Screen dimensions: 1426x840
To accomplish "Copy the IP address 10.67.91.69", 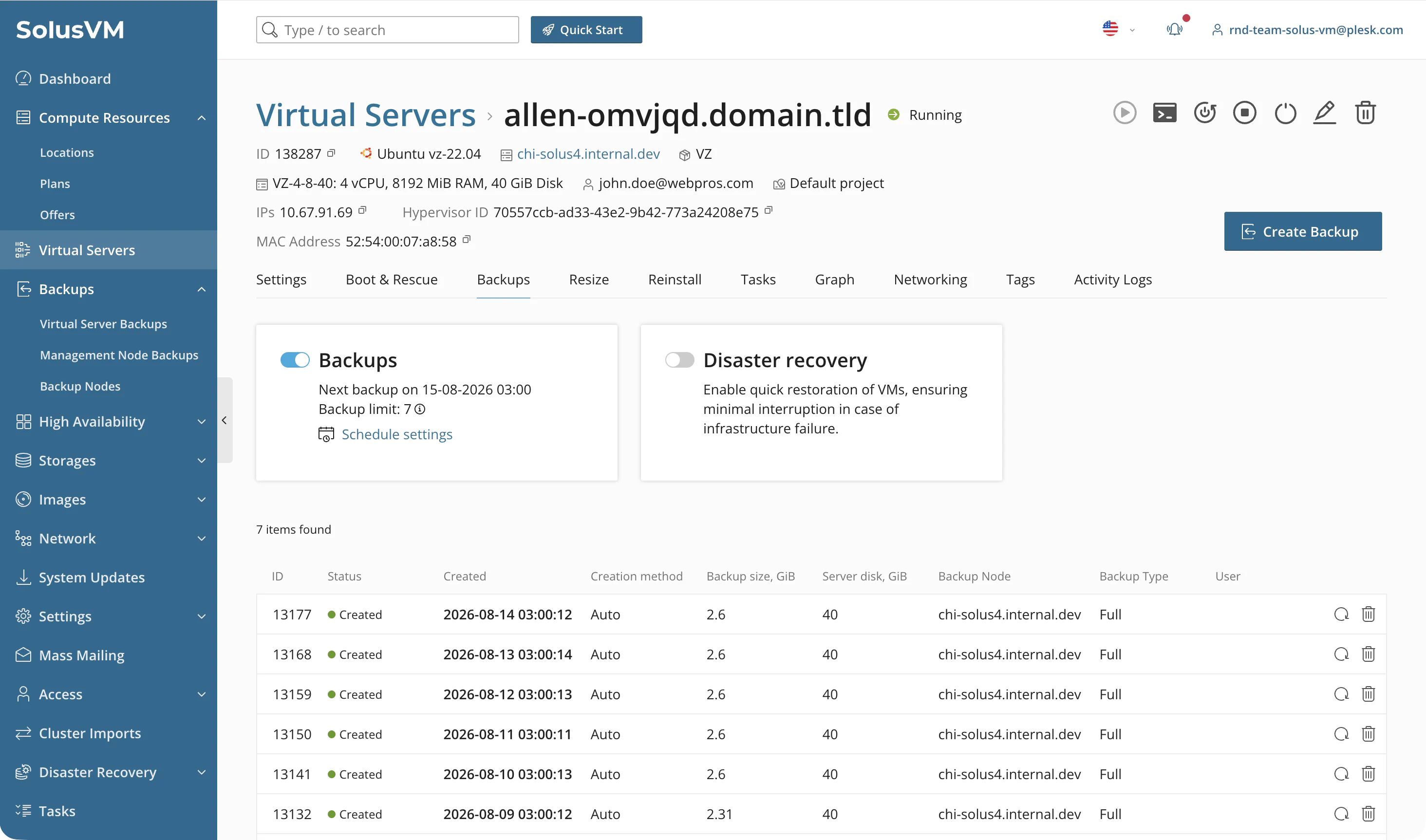I will pyautogui.click(x=362, y=210).
